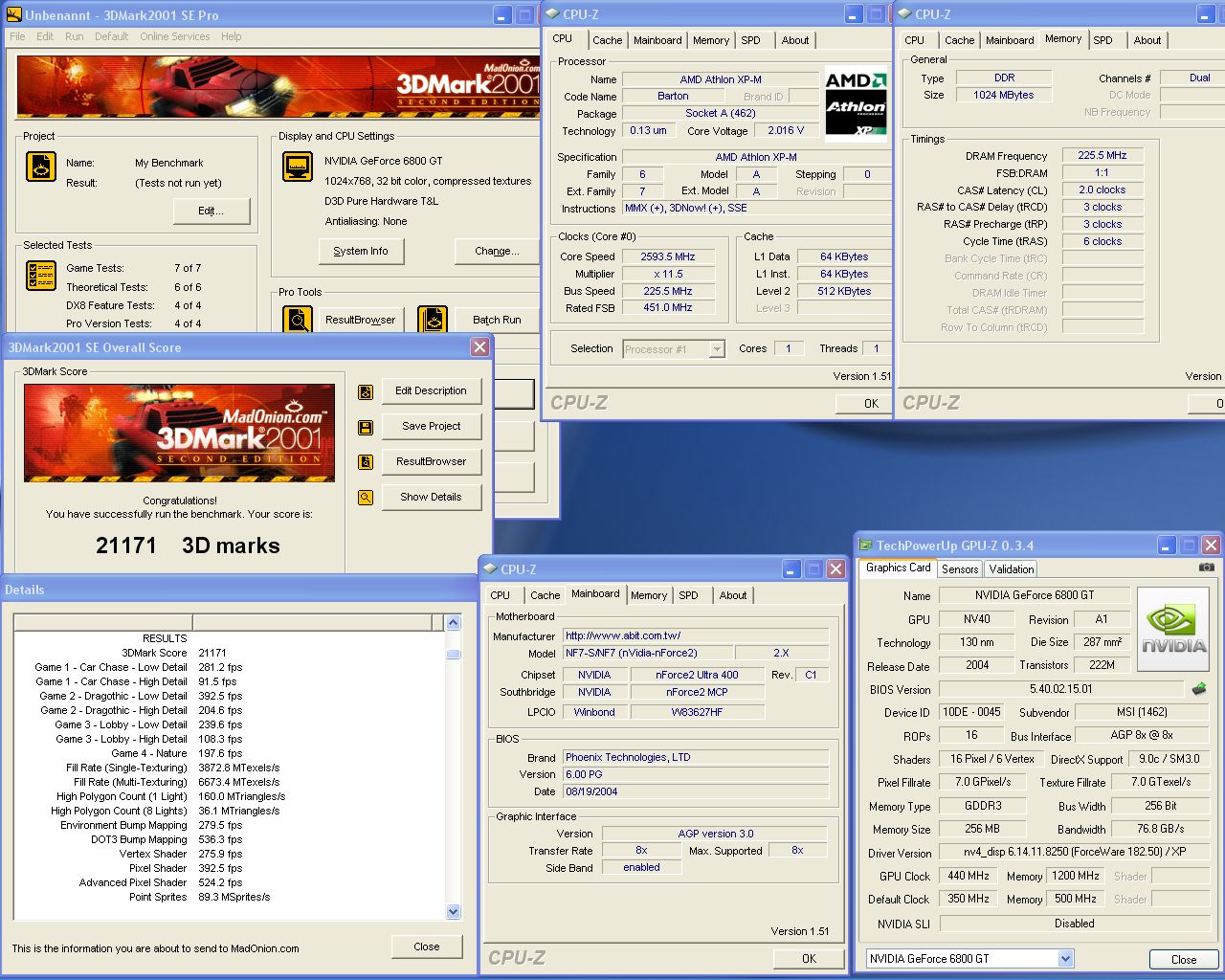Click the Edit... button under Project
This screenshot has height=980, width=1225.
point(211,211)
